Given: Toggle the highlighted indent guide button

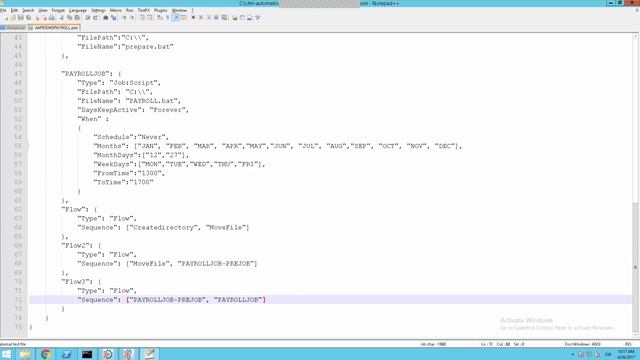Looking at the screenshot, I should 177,18.
